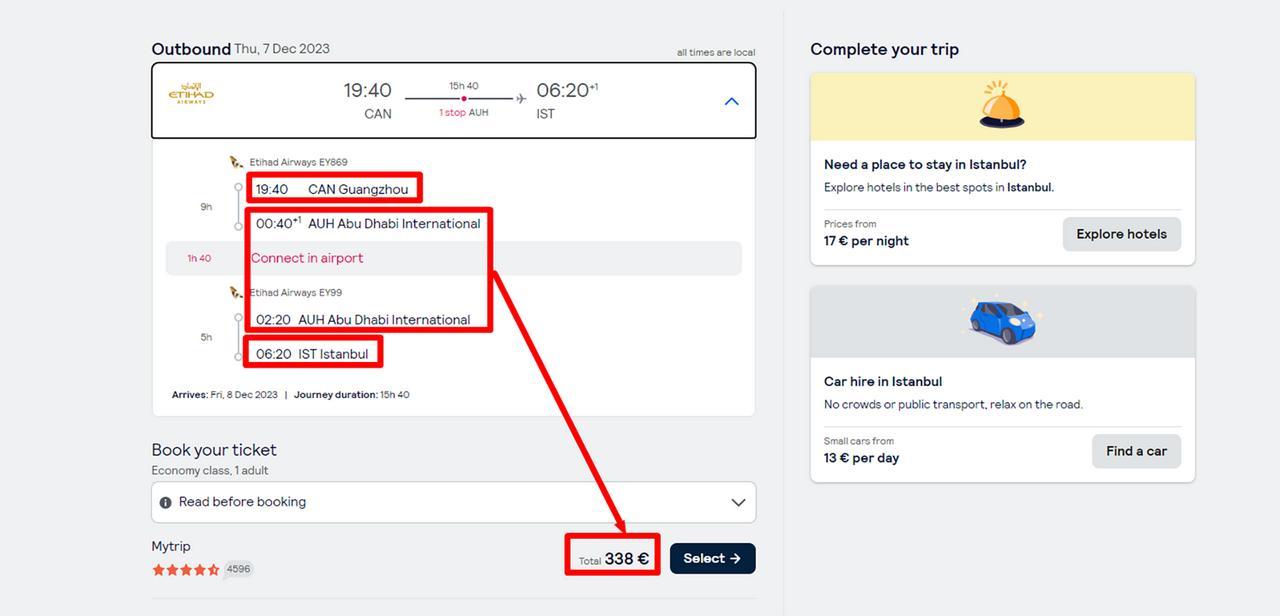The width and height of the screenshot is (1280, 616).
Task: Click the Etihad Airways logo
Action: (191, 95)
